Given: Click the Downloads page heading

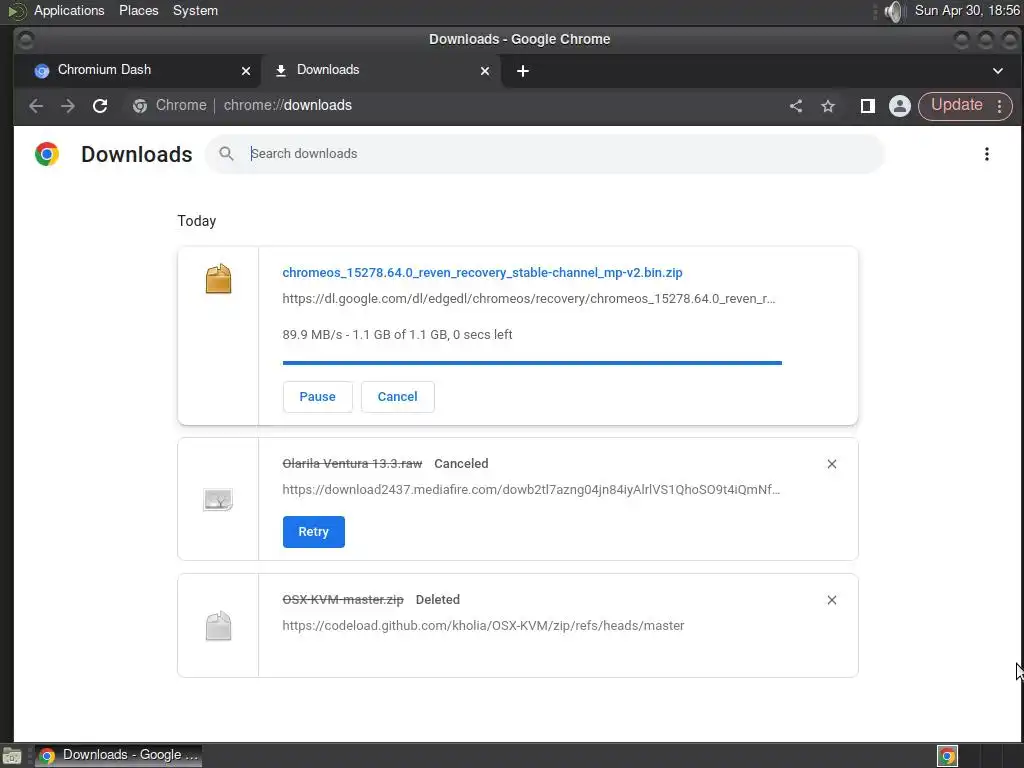Looking at the screenshot, I should click(x=136, y=154).
